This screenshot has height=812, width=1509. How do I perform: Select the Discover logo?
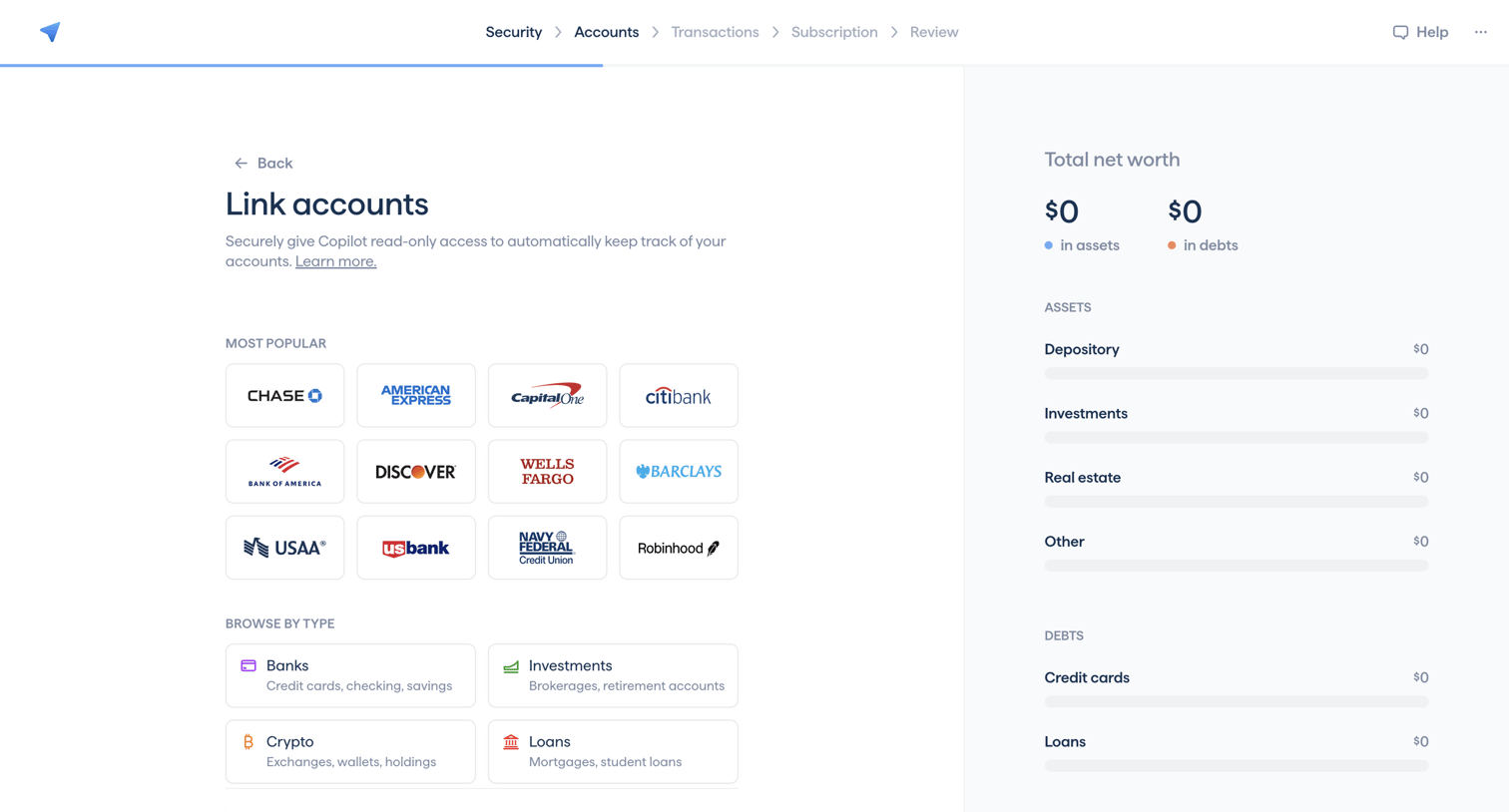pyautogui.click(x=416, y=472)
